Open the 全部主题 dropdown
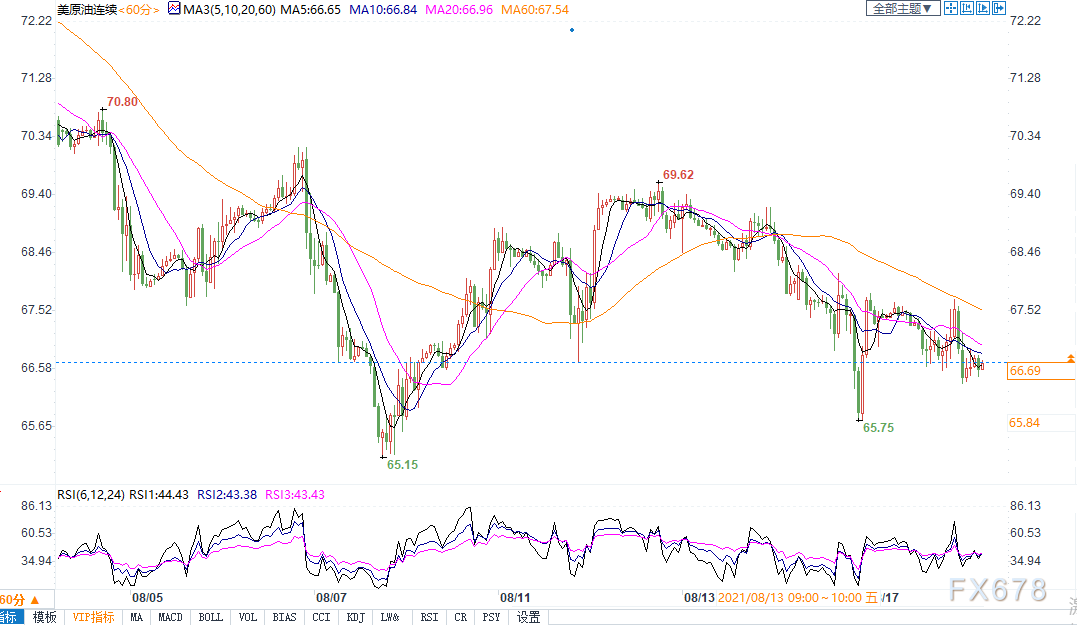The image size is (1077, 625). point(903,8)
